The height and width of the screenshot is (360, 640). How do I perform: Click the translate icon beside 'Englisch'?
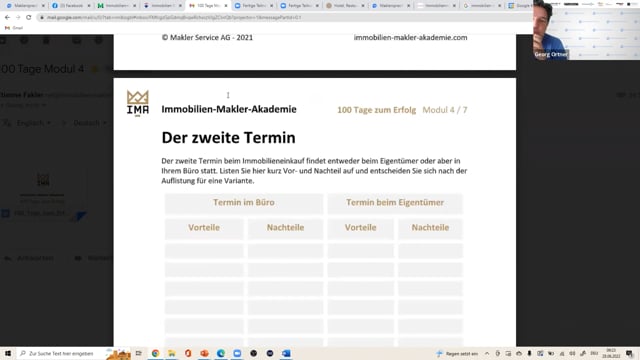pyautogui.click(x=7, y=123)
